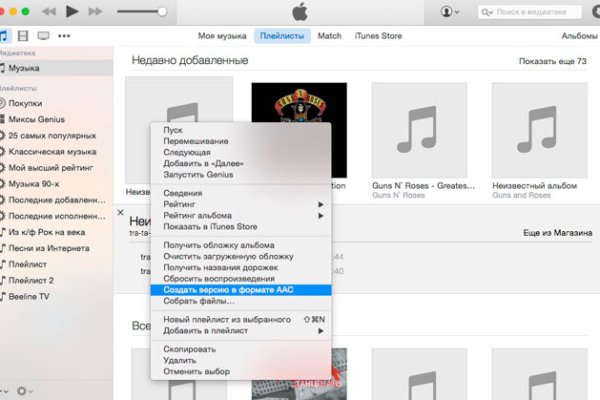Image resolution: width=600 pixels, height=400 pixels.
Task: Choose Новый плейлист из выбранного menu item
Action: pos(241,320)
